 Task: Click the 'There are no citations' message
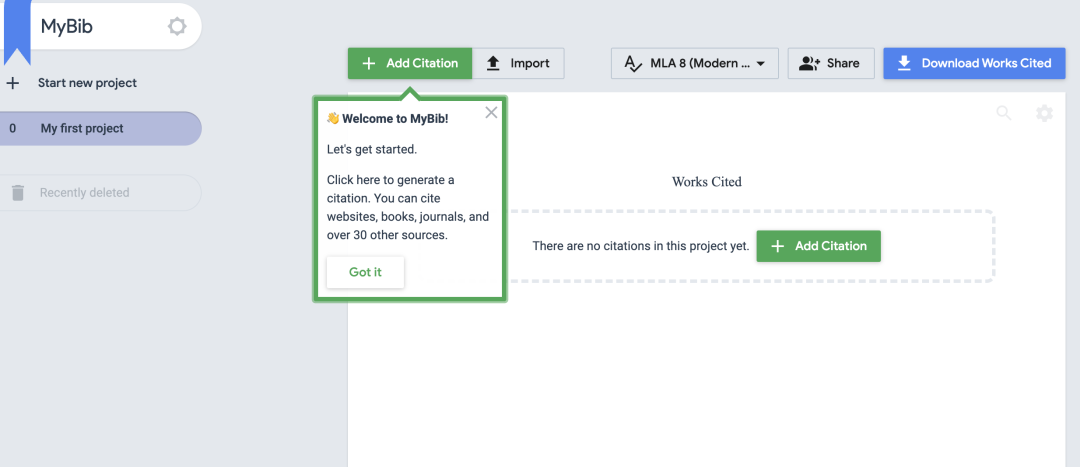641,246
